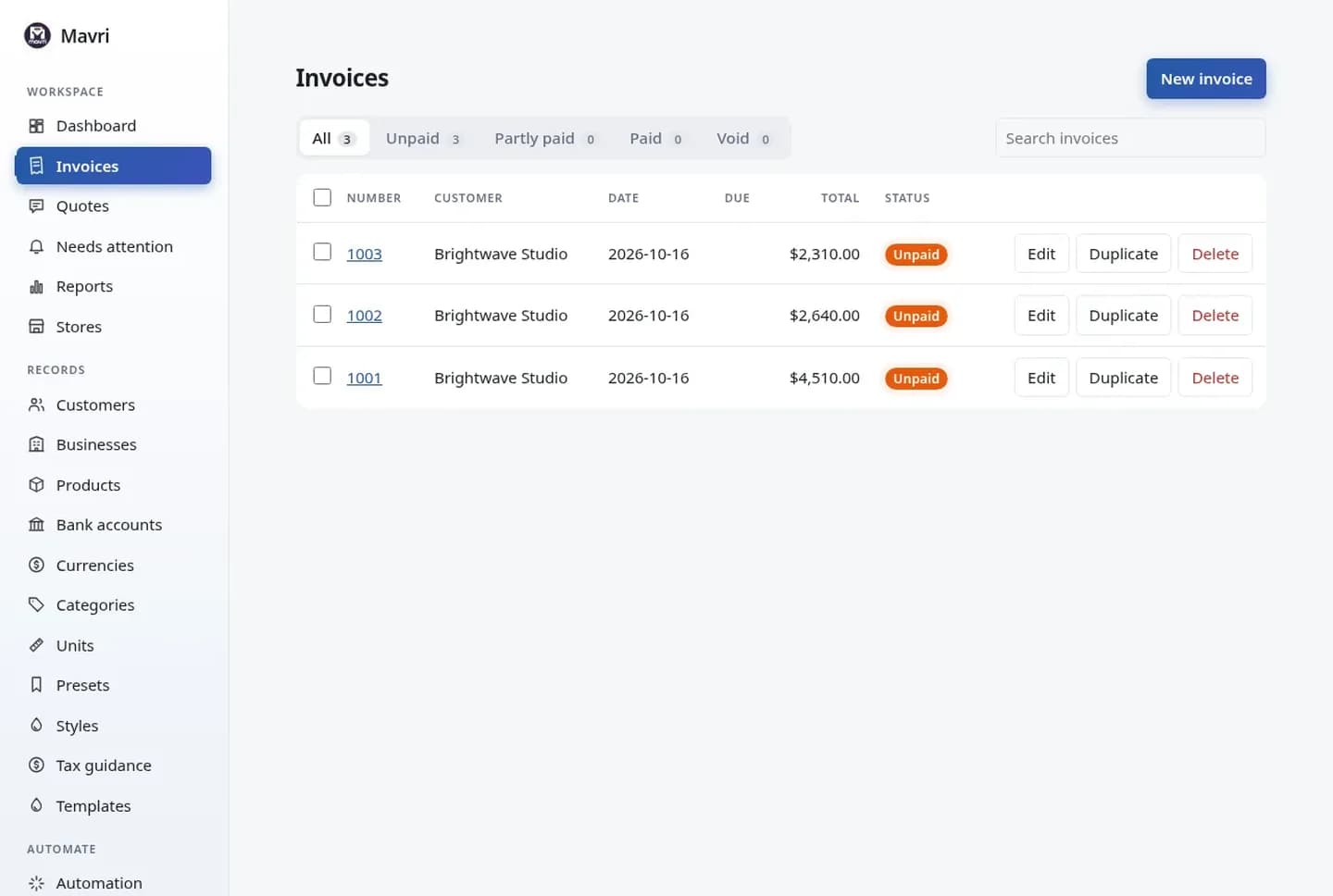Create a New invoice
This screenshot has height=896, width=1333.
tap(1206, 79)
